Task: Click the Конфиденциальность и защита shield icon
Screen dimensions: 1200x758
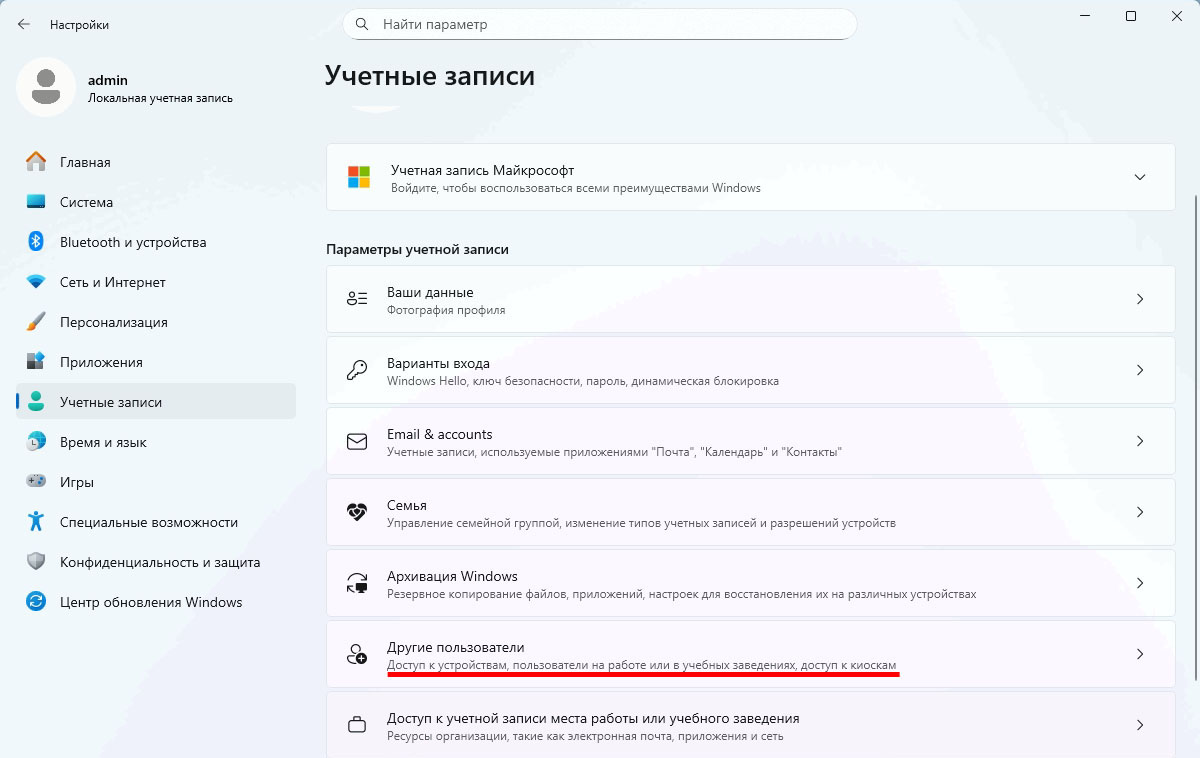Action: (x=36, y=562)
